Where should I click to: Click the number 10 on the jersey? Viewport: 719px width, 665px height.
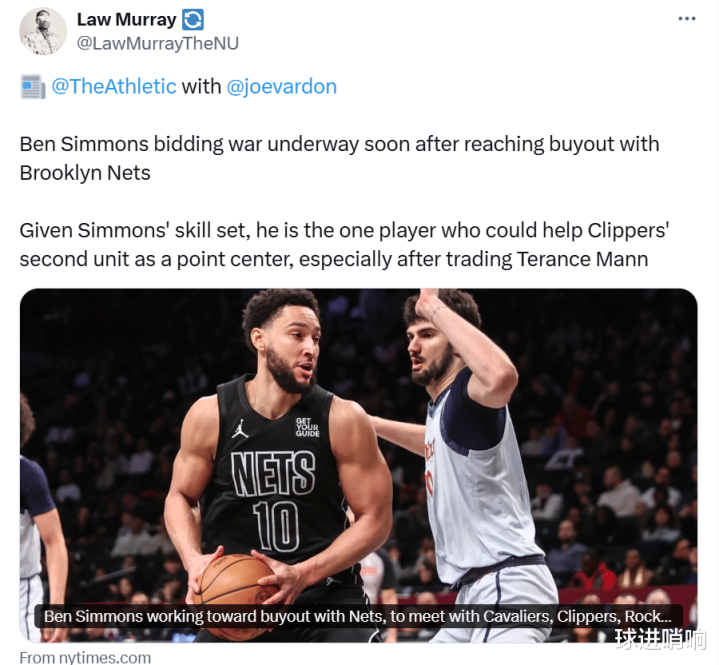click(276, 526)
